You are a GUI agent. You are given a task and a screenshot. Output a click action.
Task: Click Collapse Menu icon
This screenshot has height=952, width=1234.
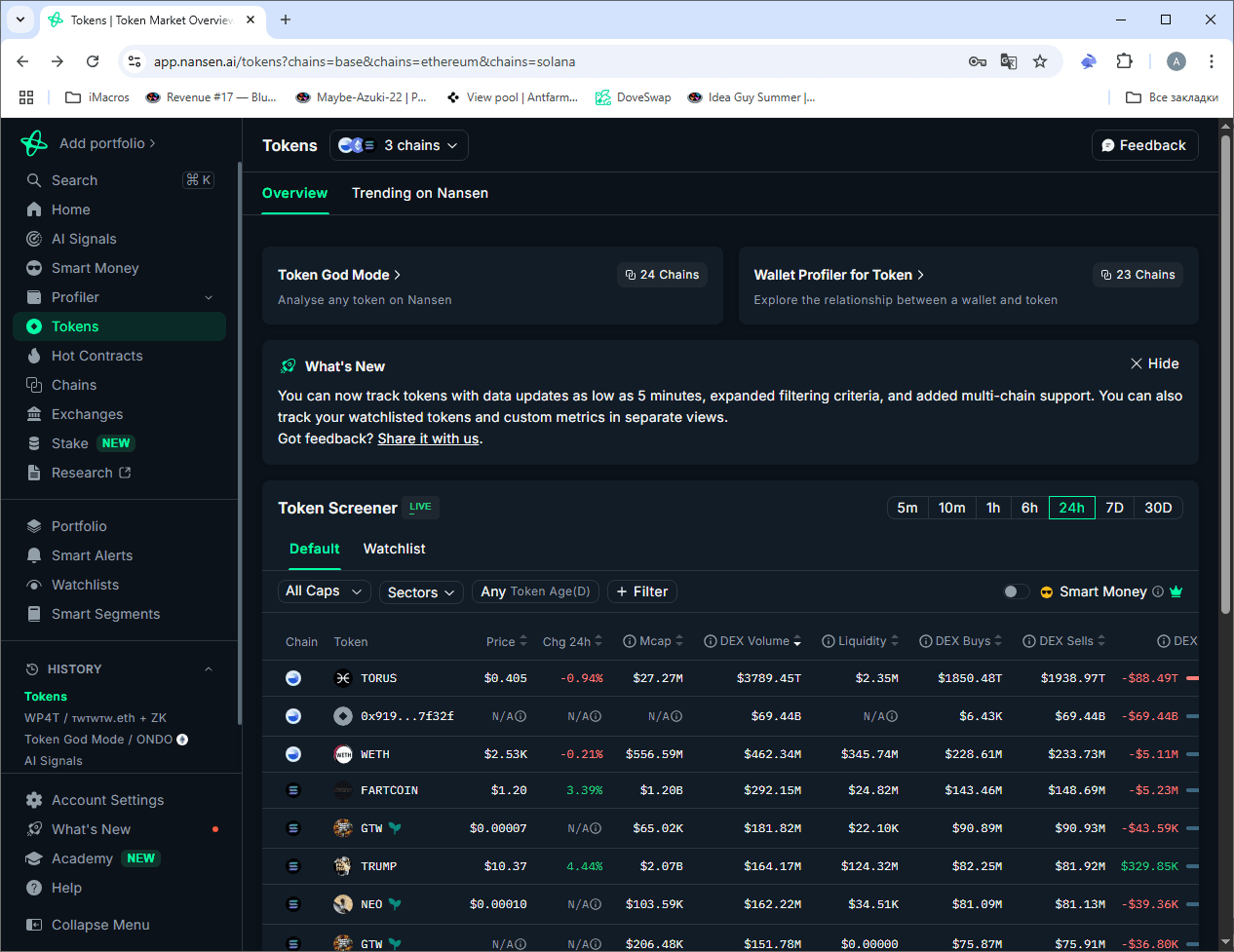[x=34, y=925]
